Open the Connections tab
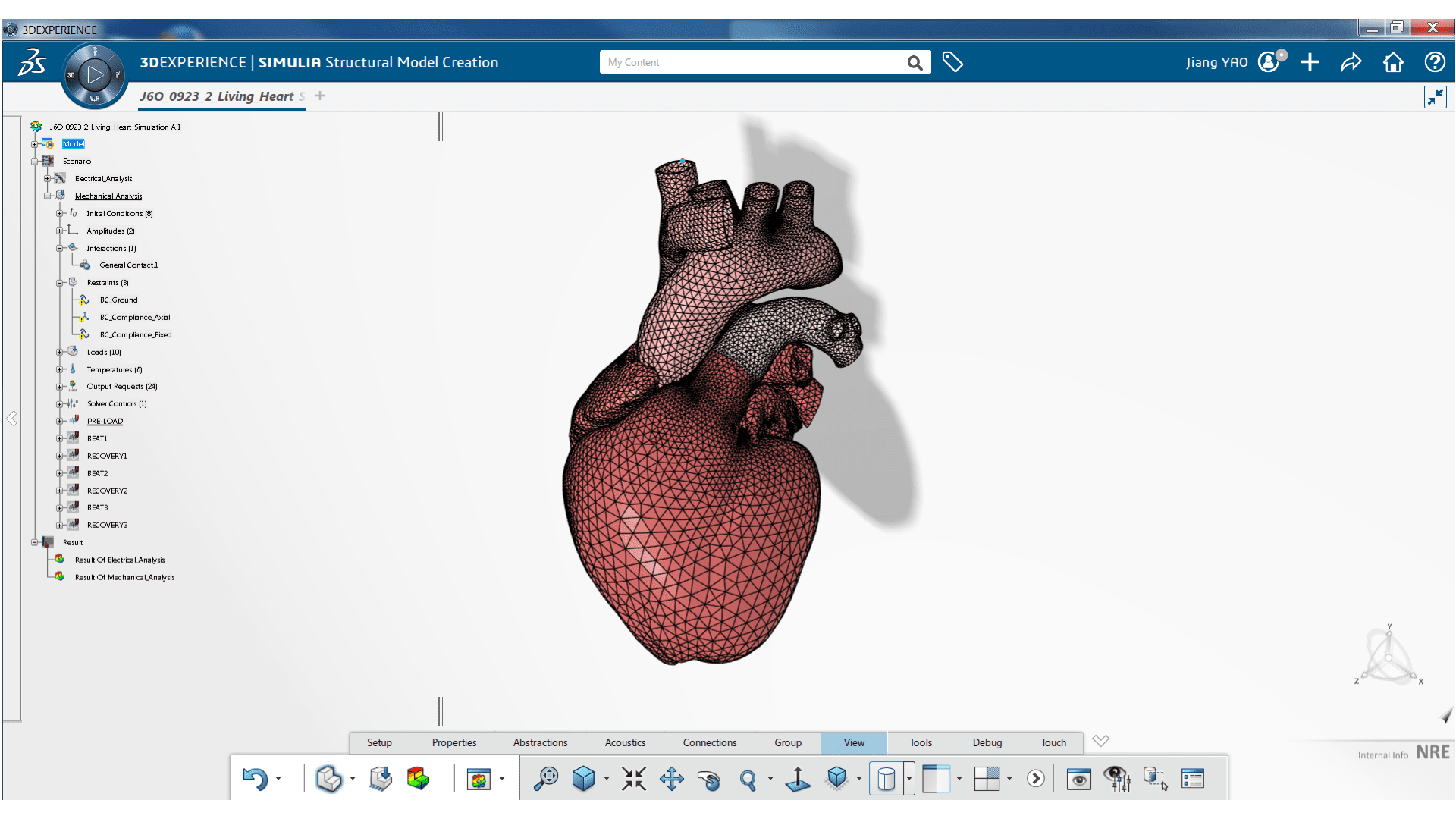This screenshot has width=1456, height=819. (x=710, y=742)
